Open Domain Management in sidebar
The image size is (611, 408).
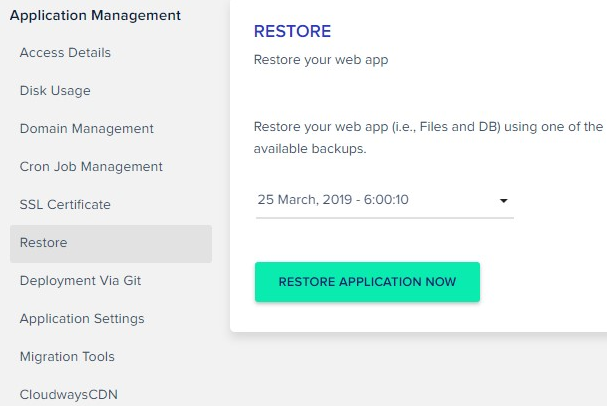86,129
